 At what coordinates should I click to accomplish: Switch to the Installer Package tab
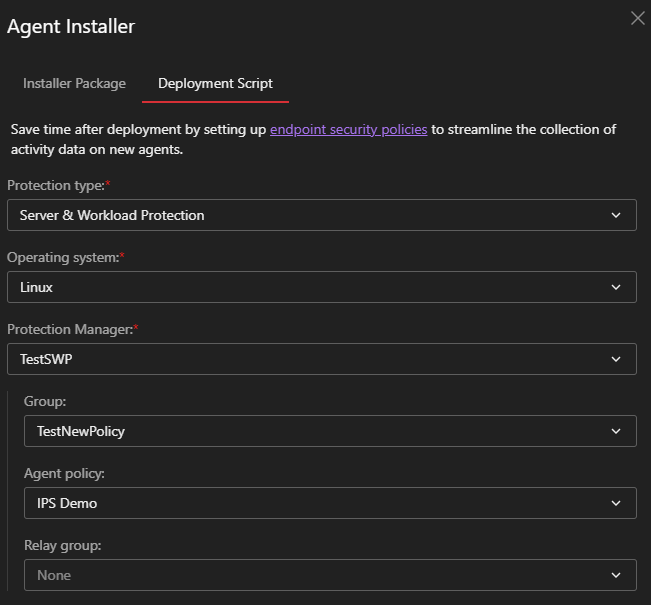point(74,84)
